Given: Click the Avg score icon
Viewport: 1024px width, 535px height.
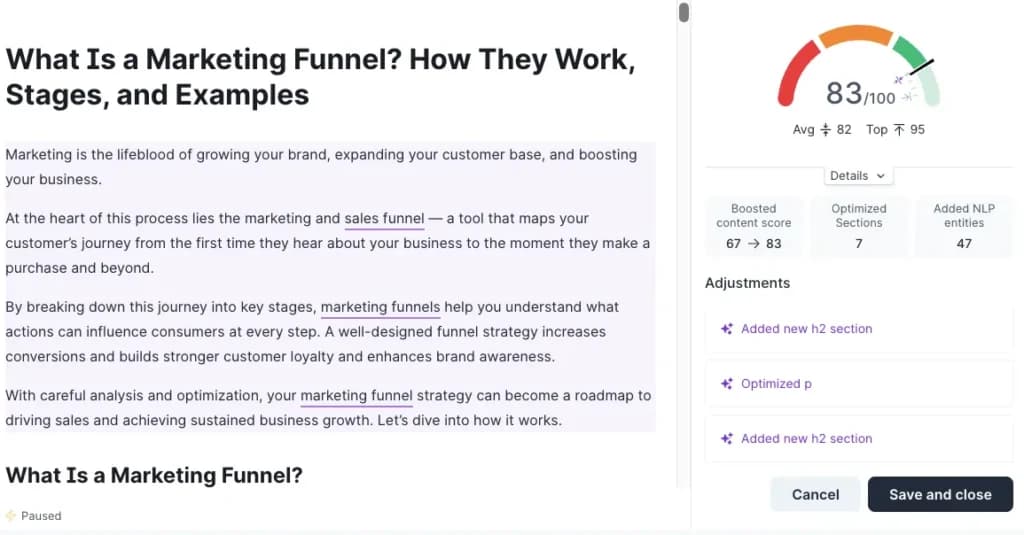Looking at the screenshot, I should tap(825, 129).
